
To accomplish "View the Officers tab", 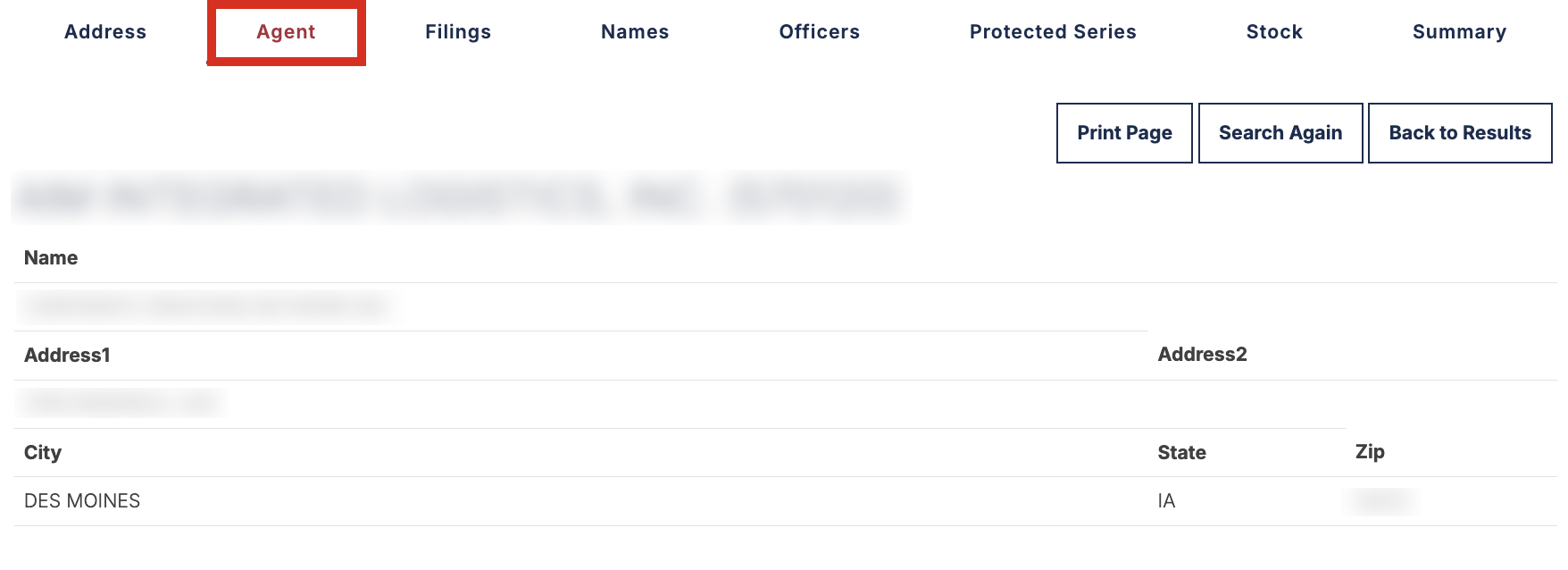I will click(x=819, y=32).
